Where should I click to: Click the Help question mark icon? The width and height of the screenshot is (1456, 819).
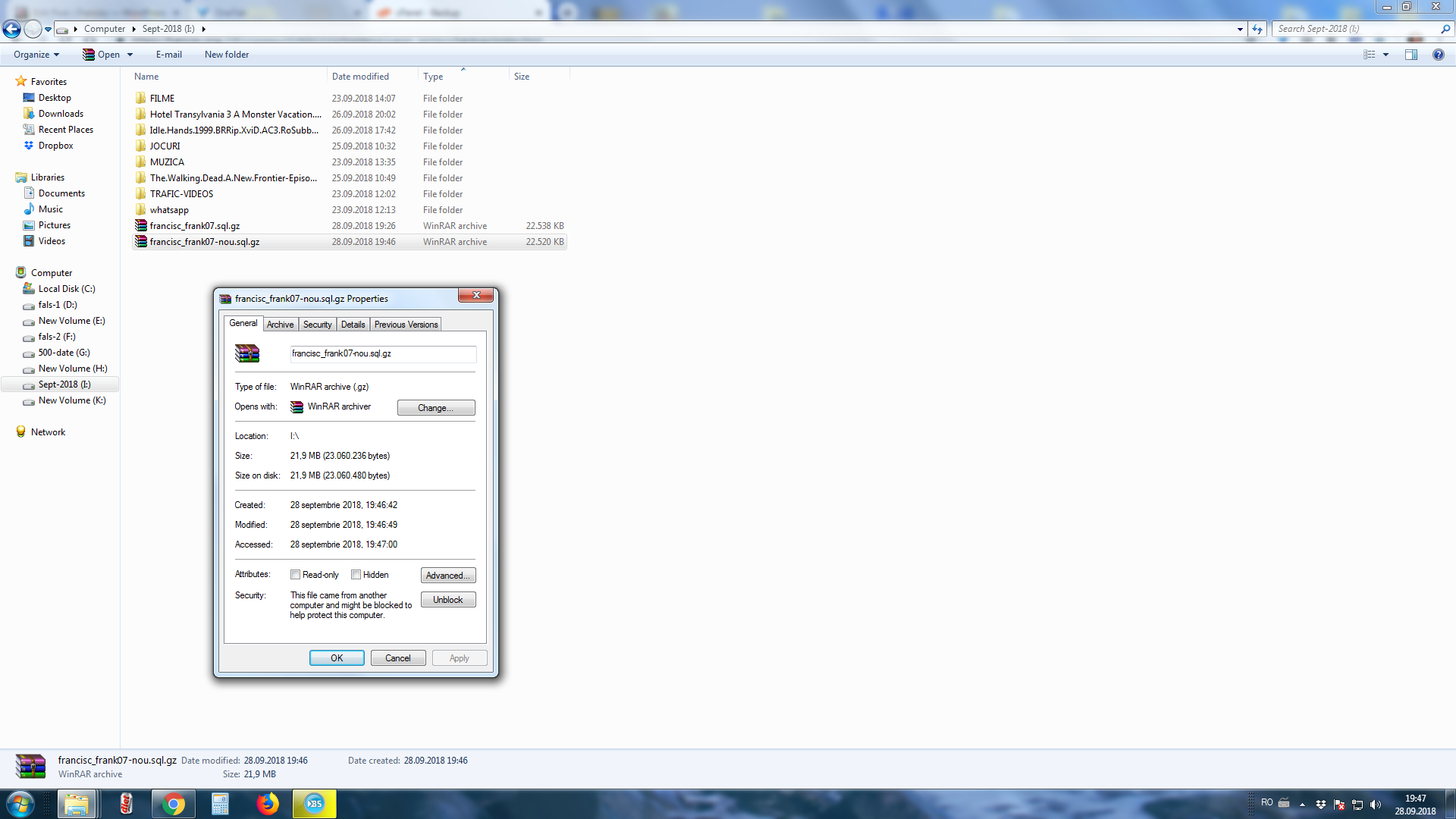click(1438, 55)
